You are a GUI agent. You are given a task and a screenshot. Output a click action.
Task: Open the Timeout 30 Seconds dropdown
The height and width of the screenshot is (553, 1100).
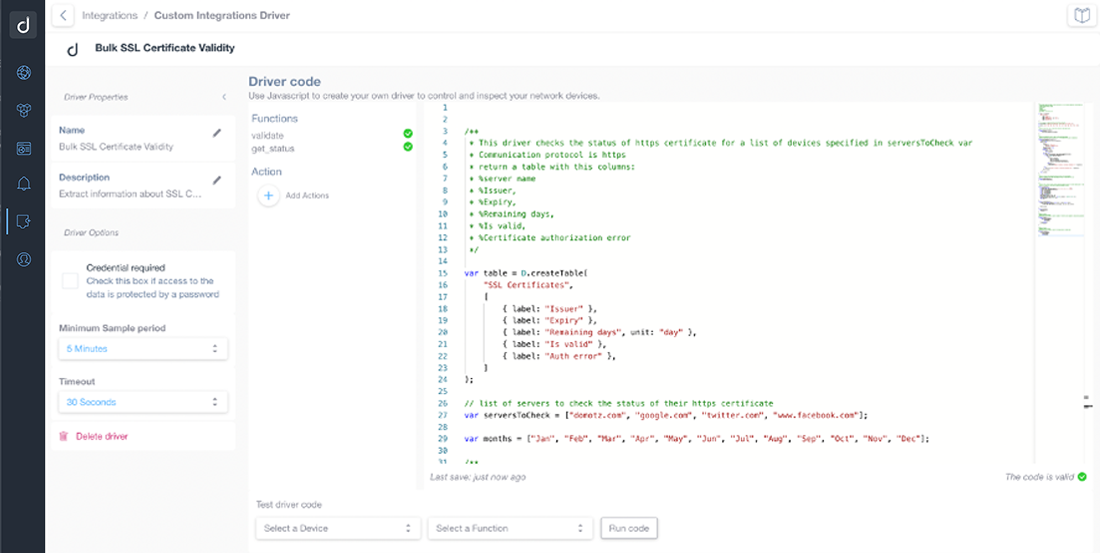pos(143,402)
